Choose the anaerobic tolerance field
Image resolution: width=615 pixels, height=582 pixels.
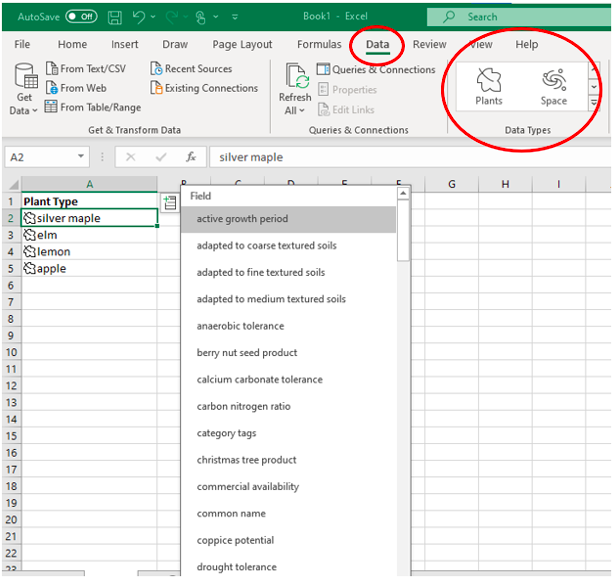click(288, 326)
